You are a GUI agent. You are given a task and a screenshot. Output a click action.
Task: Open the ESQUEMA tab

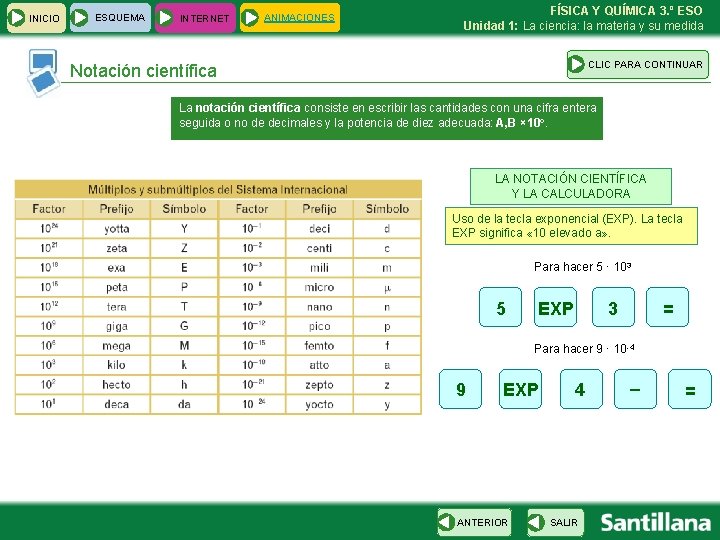110,18
